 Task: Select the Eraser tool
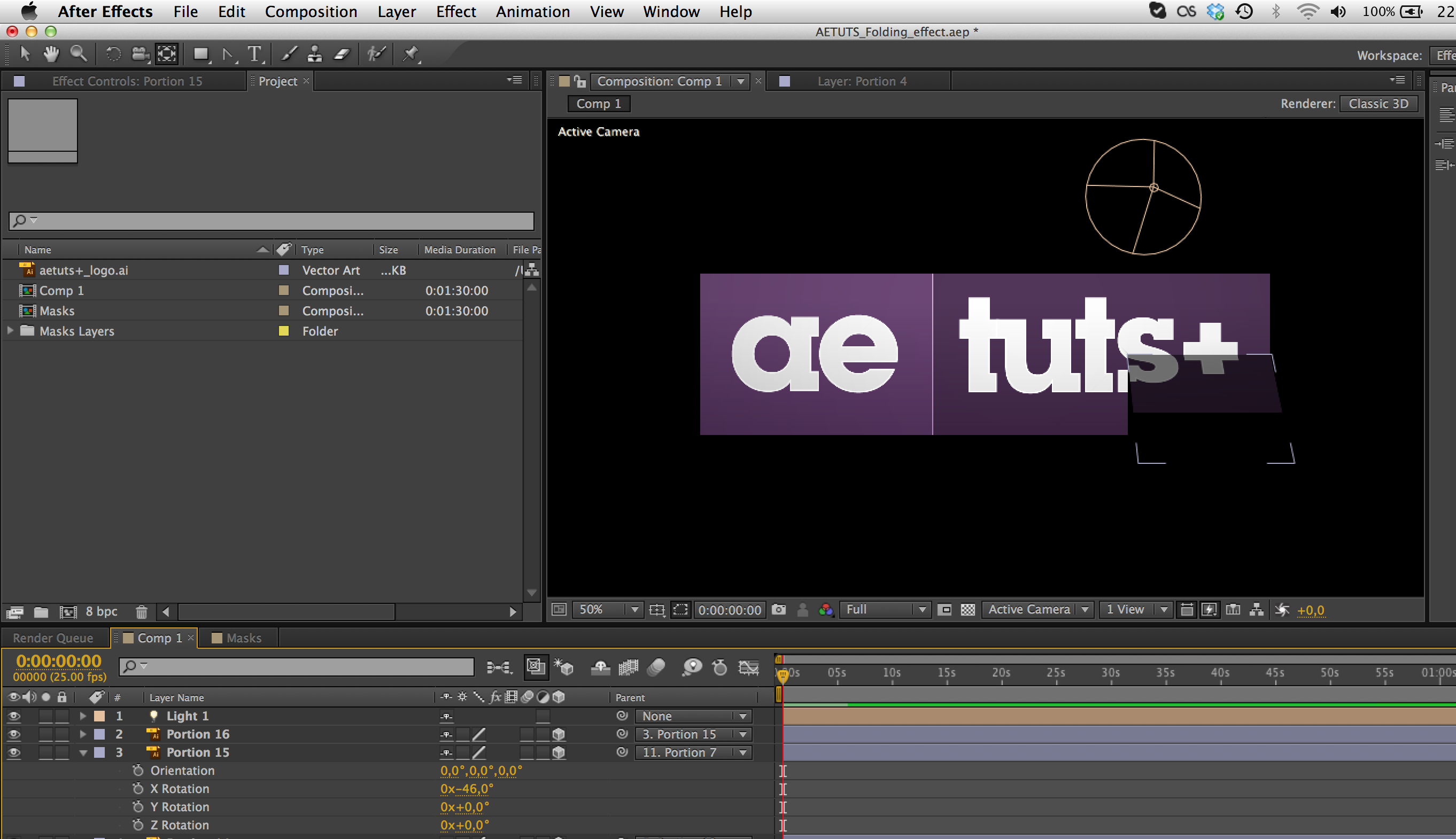point(342,54)
